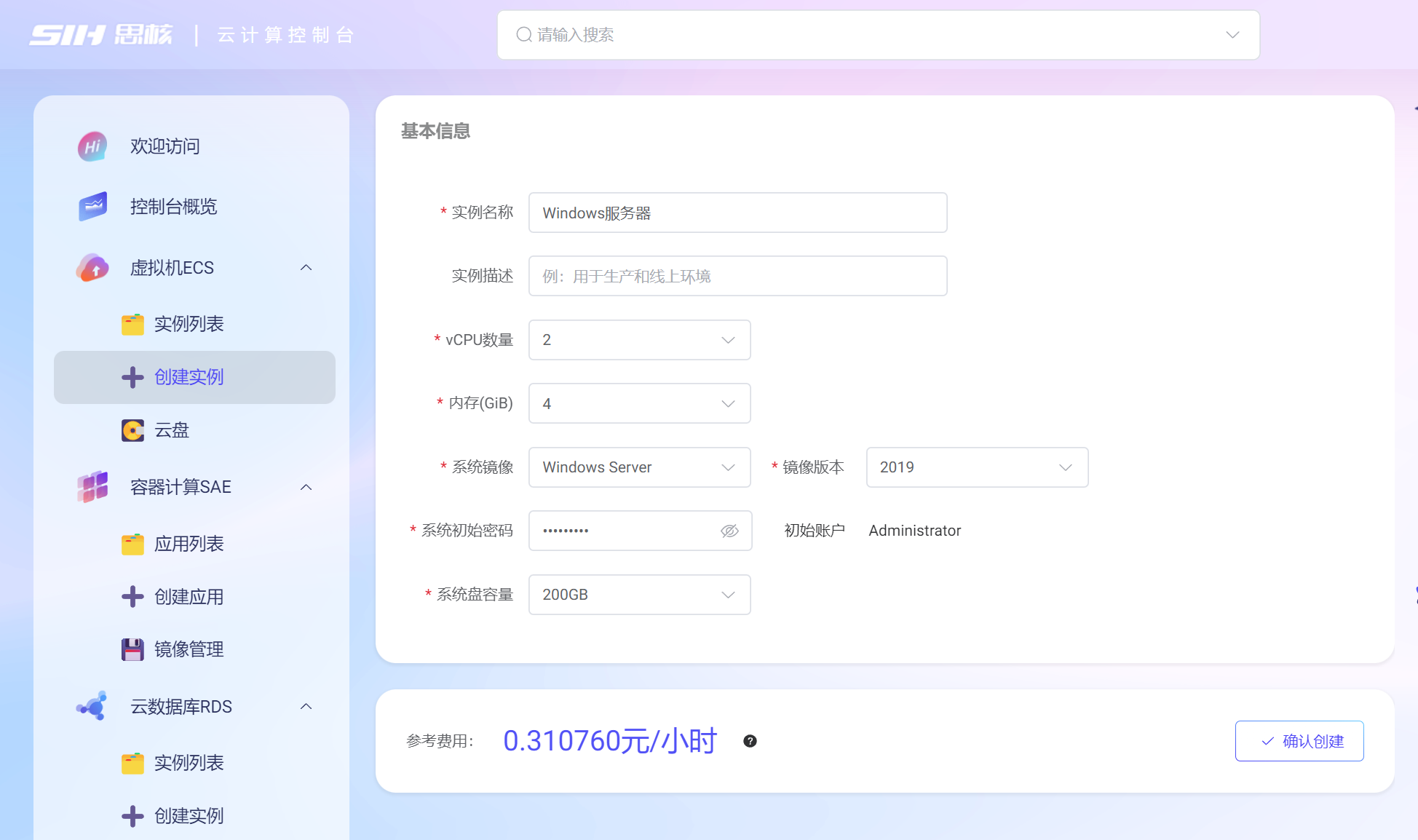The image size is (1418, 840).
Task: Click the 确认创建 button
Action: pyautogui.click(x=1299, y=741)
